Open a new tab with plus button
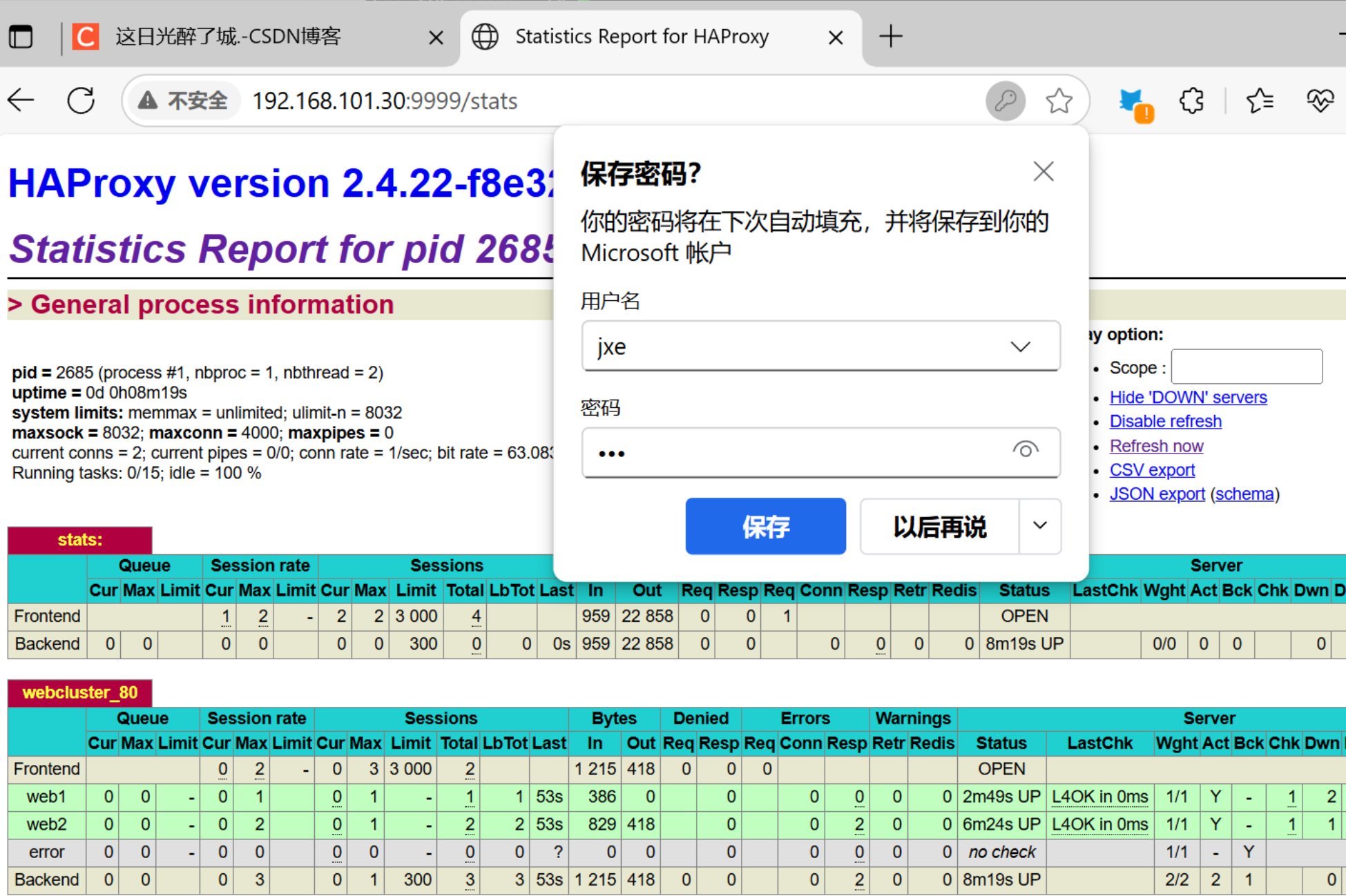The height and width of the screenshot is (896, 1346). (891, 37)
